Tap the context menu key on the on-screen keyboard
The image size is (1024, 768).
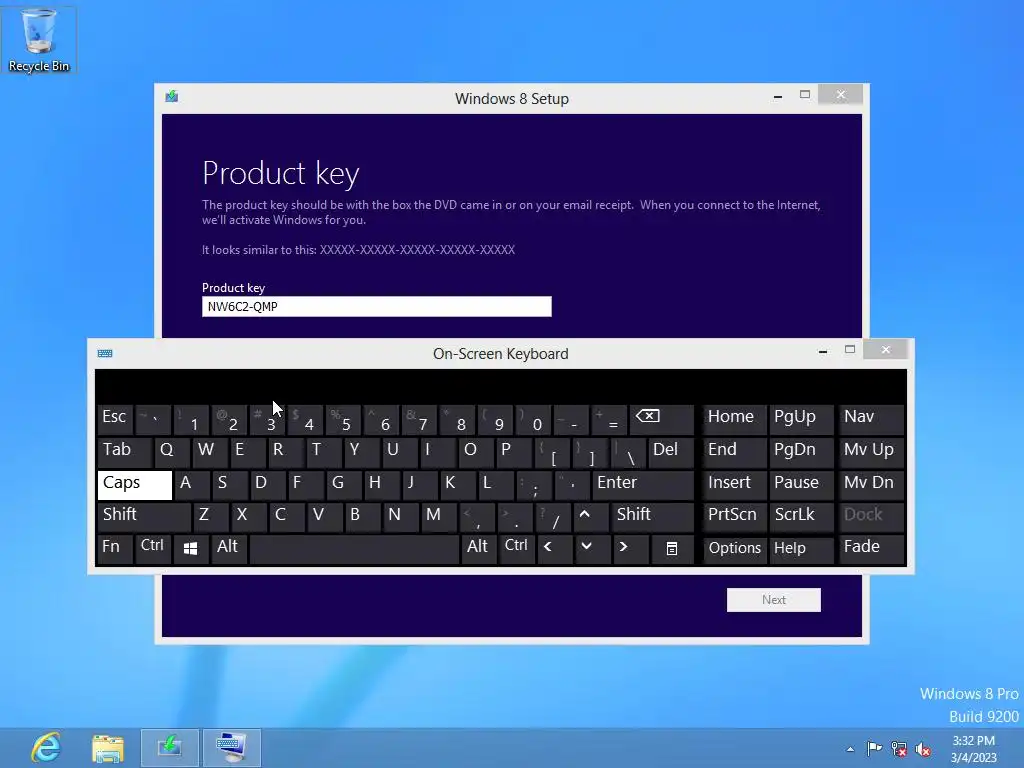[x=672, y=549]
